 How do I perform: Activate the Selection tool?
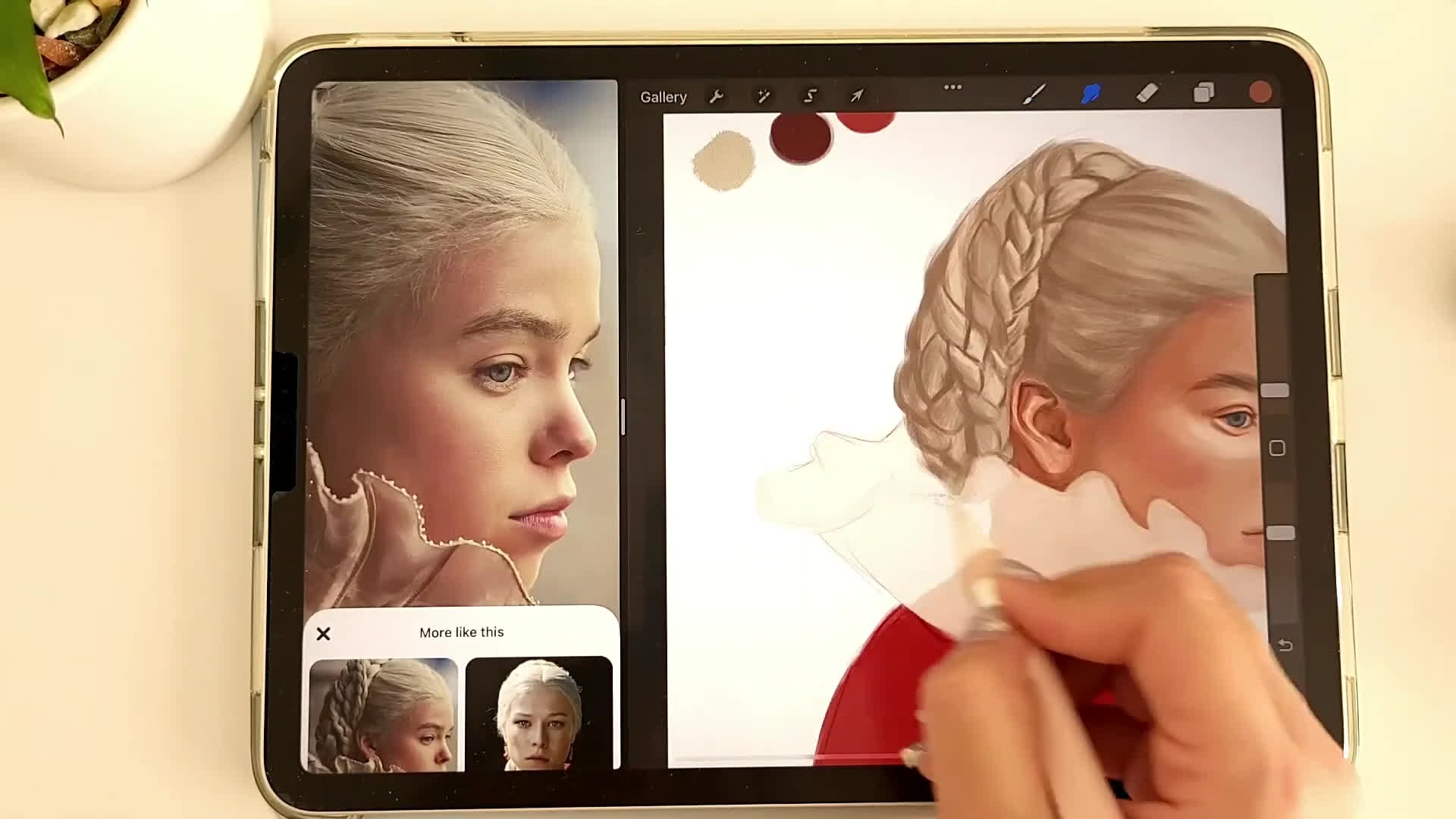[811, 96]
